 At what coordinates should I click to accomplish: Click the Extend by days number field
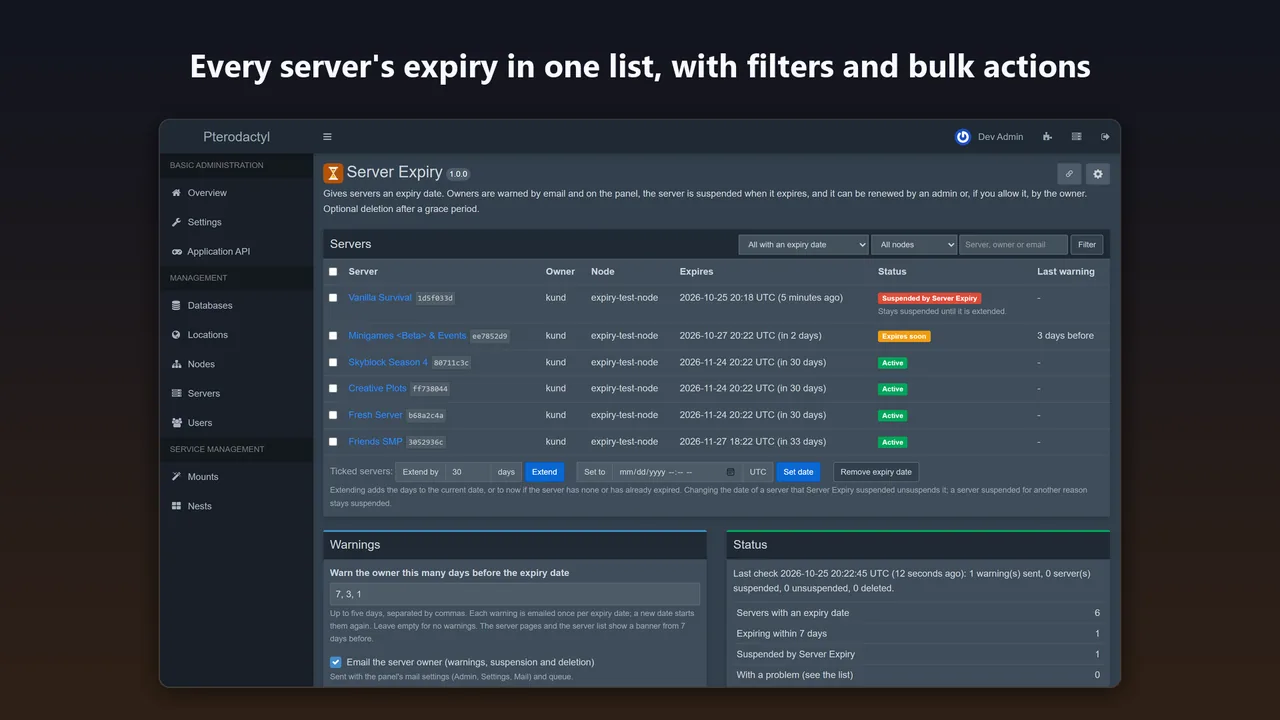(x=467, y=472)
